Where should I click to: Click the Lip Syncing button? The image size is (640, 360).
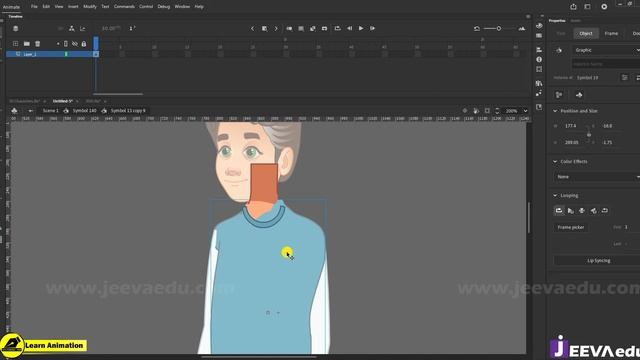tap(598, 260)
